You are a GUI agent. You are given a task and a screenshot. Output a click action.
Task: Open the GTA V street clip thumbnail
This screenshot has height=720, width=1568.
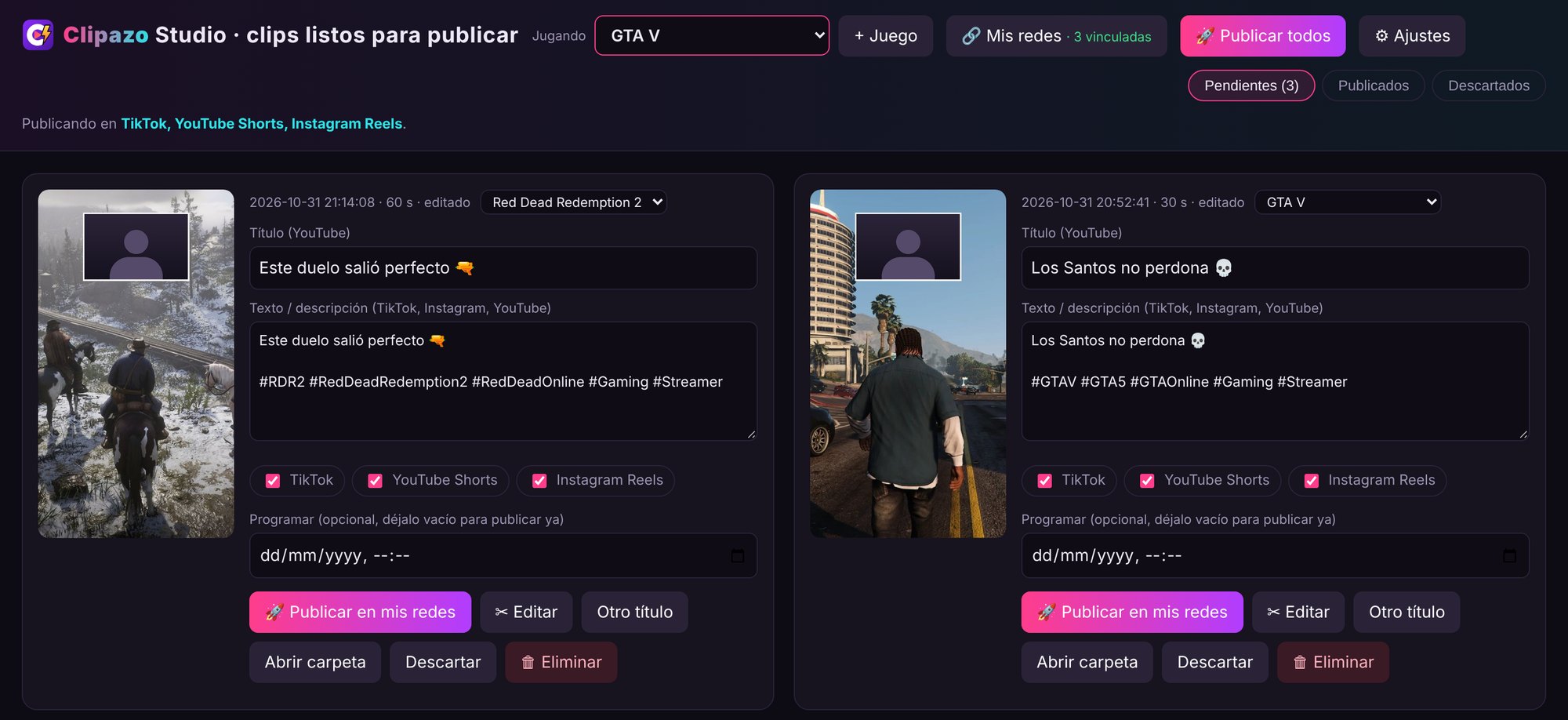[x=908, y=364]
